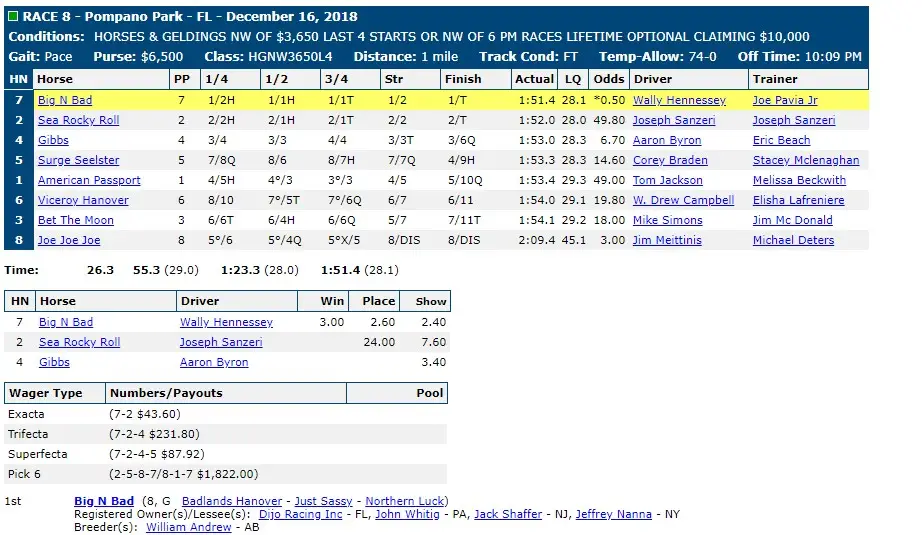
Task: Open the Joe Joe Joe horse link
Action: 69,240
